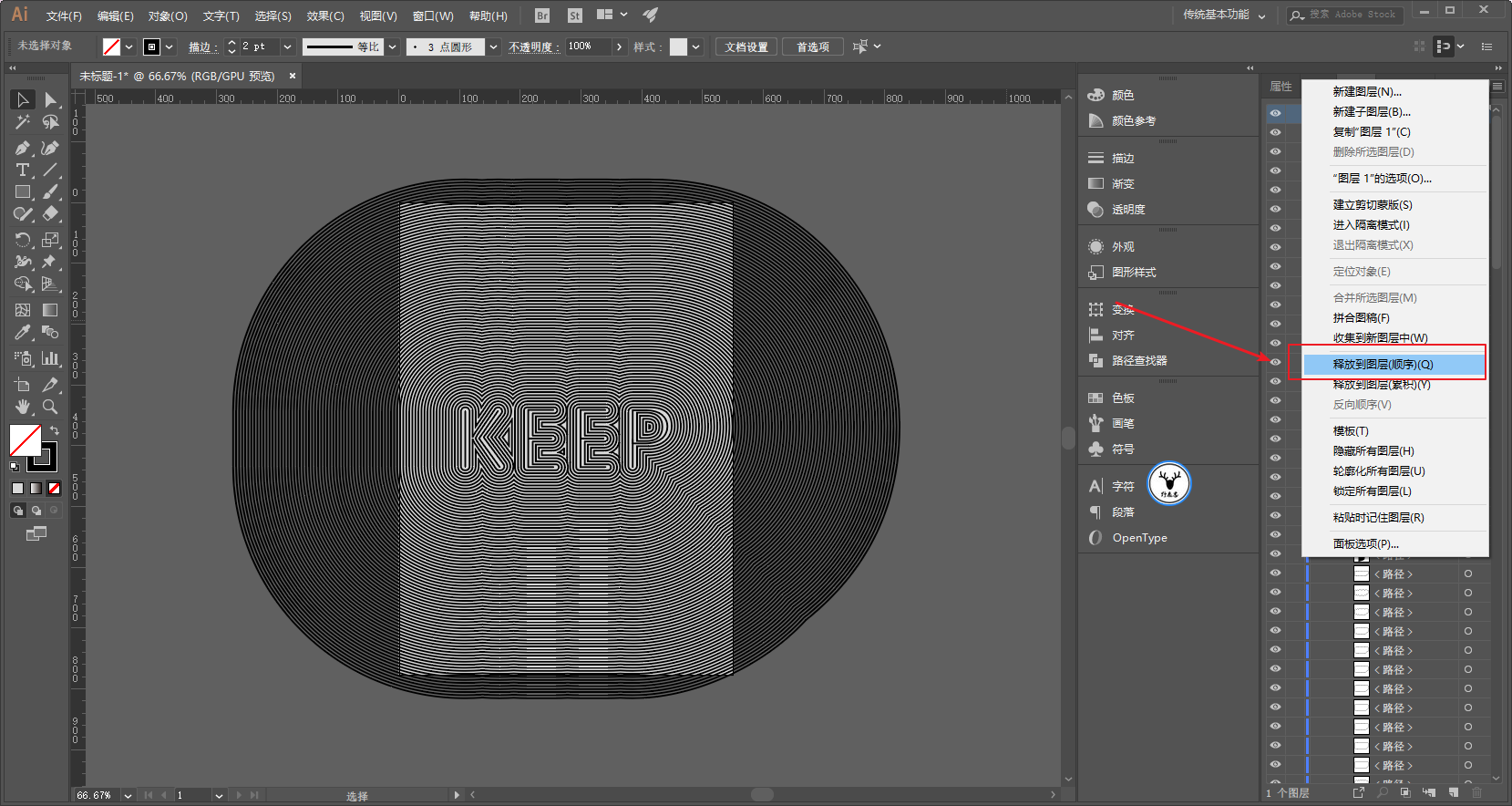Image resolution: width=1512 pixels, height=806 pixels.
Task: Select the Perspective Grid tool
Action: [x=51, y=284]
